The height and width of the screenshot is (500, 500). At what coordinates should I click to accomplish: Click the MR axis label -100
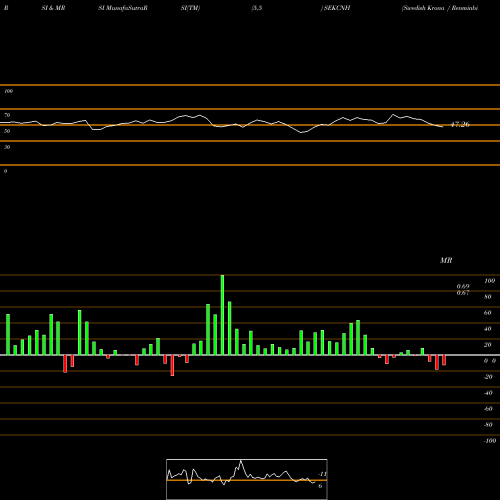(490, 441)
